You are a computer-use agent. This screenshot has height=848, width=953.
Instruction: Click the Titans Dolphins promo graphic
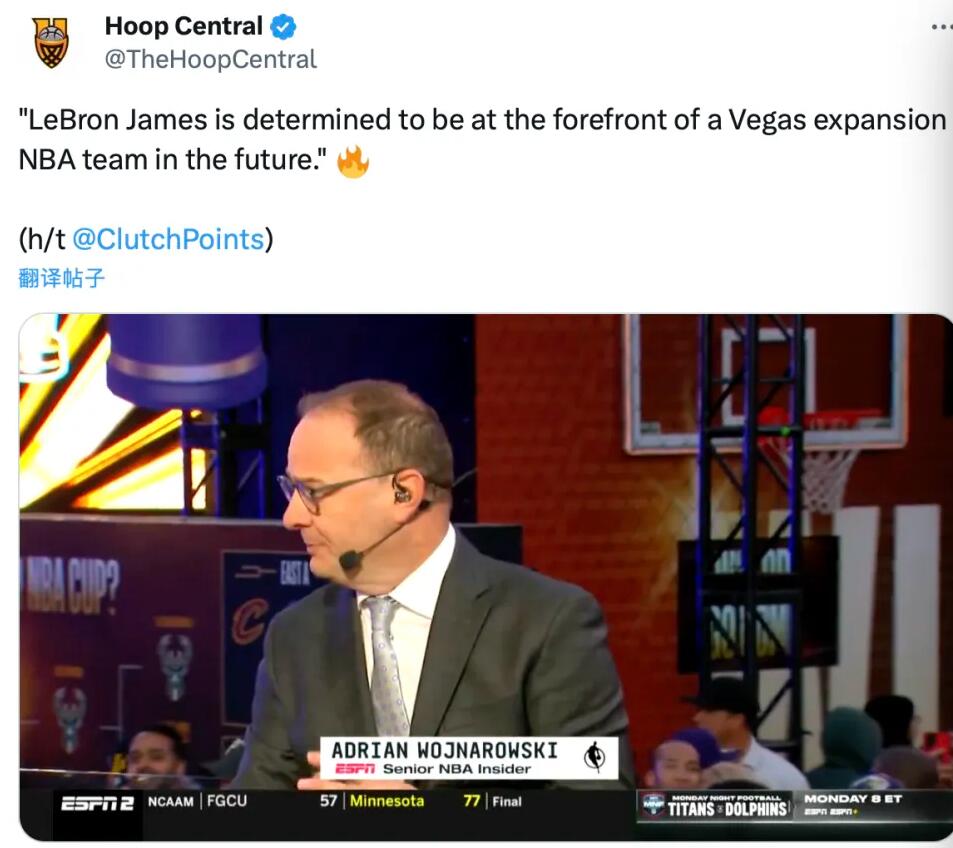click(727, 808)
